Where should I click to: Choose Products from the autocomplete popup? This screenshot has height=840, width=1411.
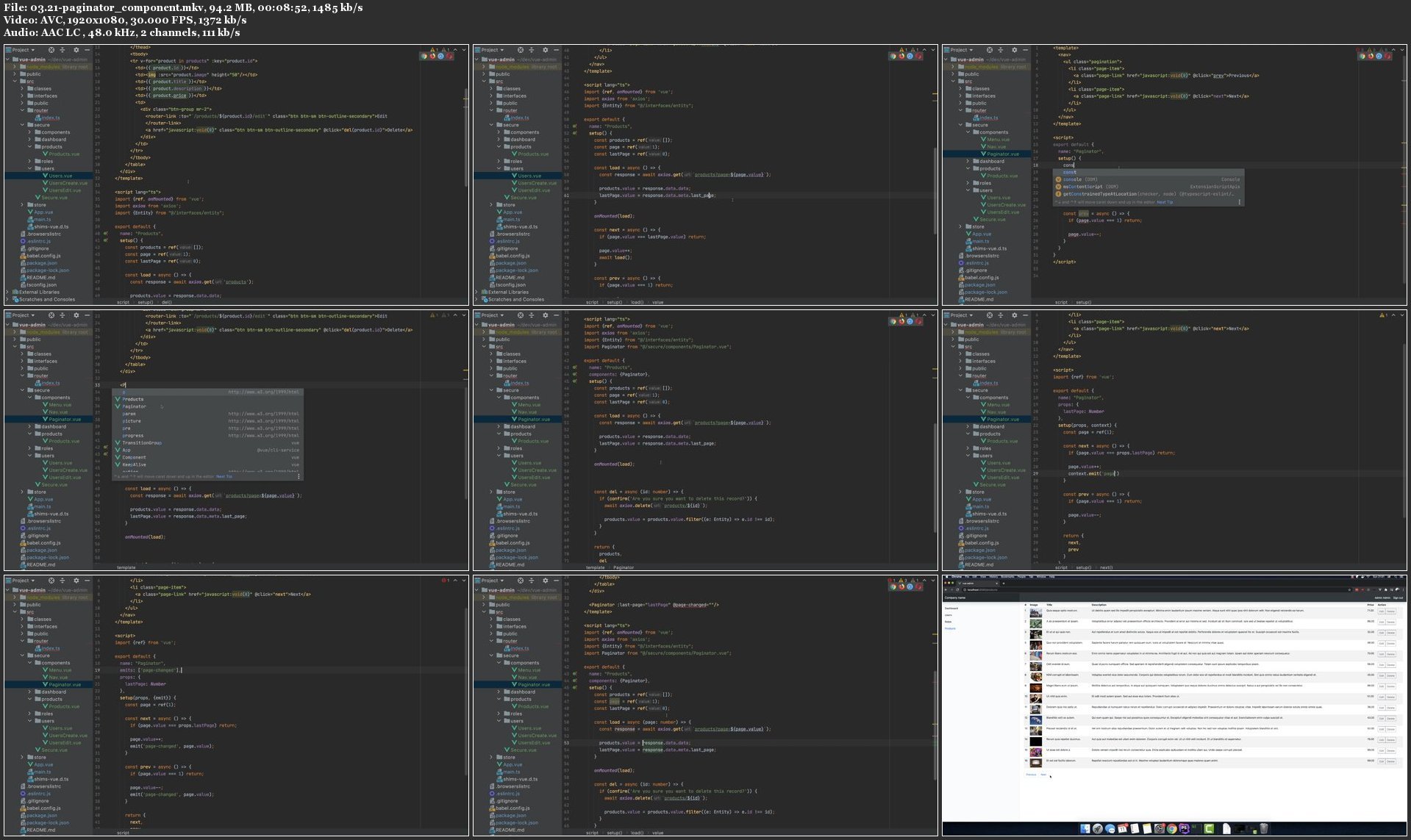click(207, 399)
